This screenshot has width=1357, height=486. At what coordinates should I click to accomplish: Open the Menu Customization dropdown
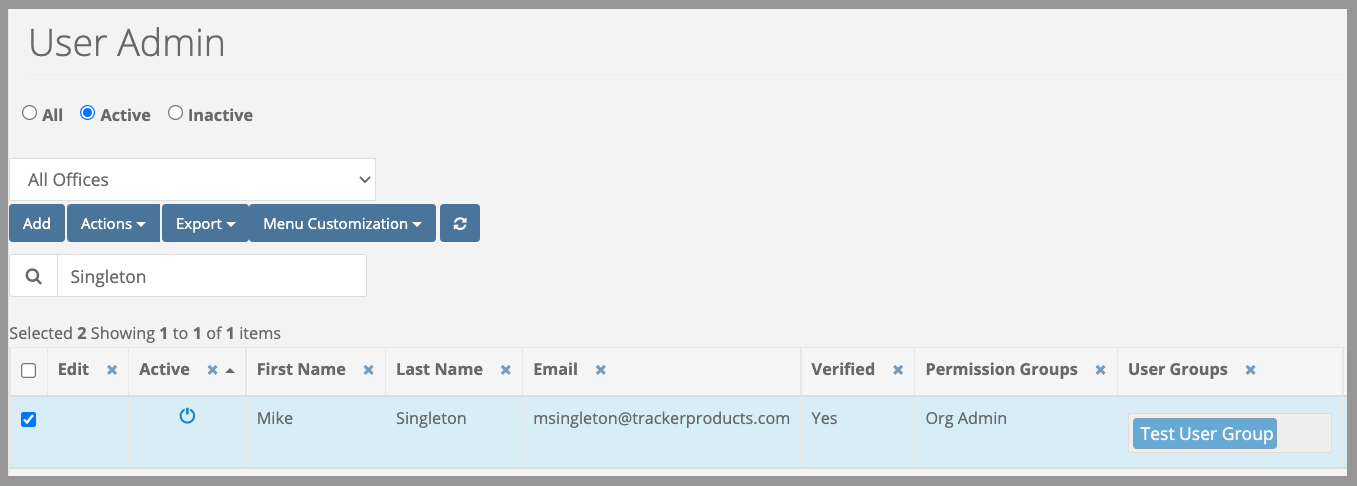(x=342, y=224)
